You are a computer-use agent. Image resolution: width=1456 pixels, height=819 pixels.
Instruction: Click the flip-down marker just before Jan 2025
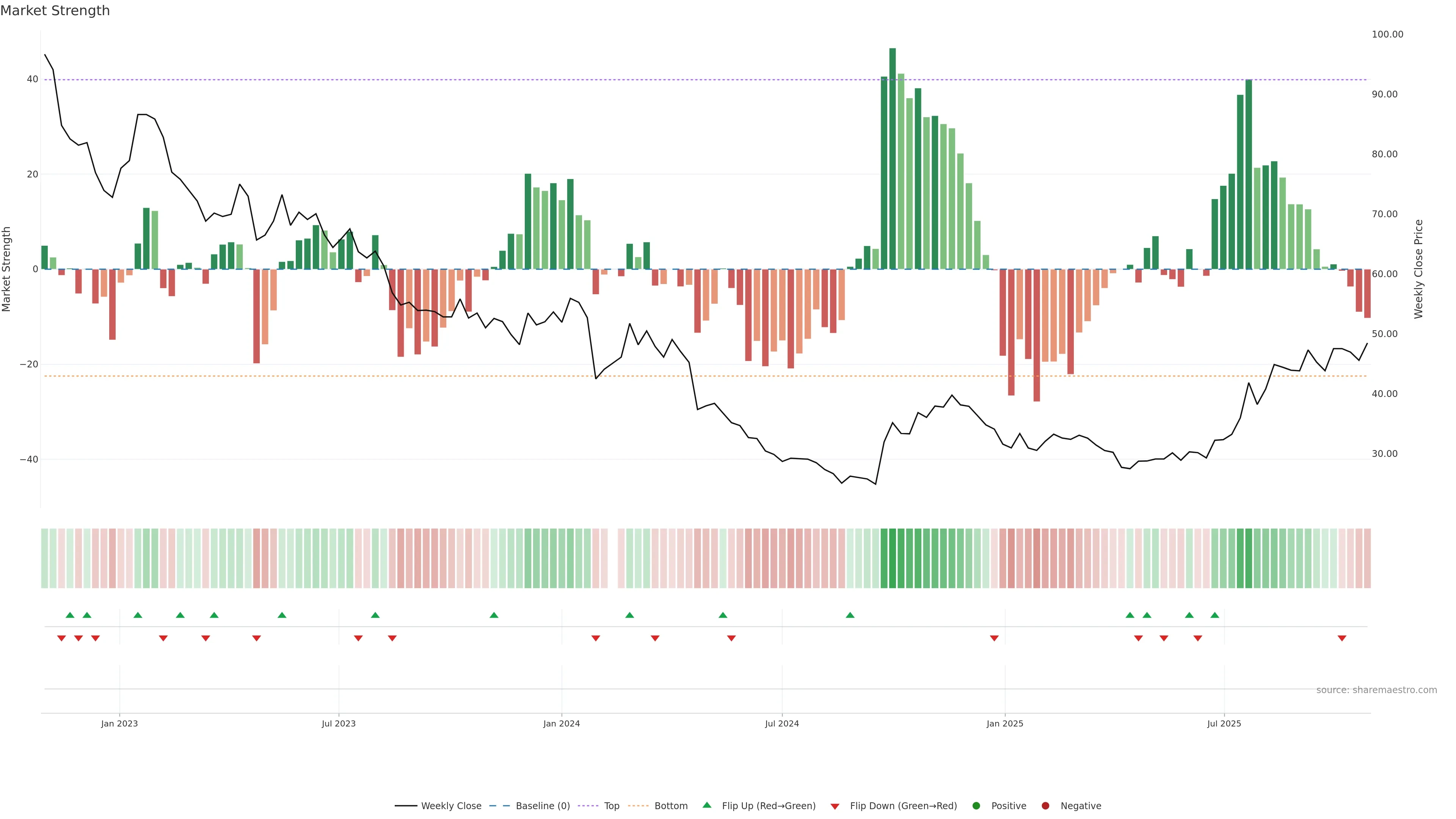tap(994, 638)
